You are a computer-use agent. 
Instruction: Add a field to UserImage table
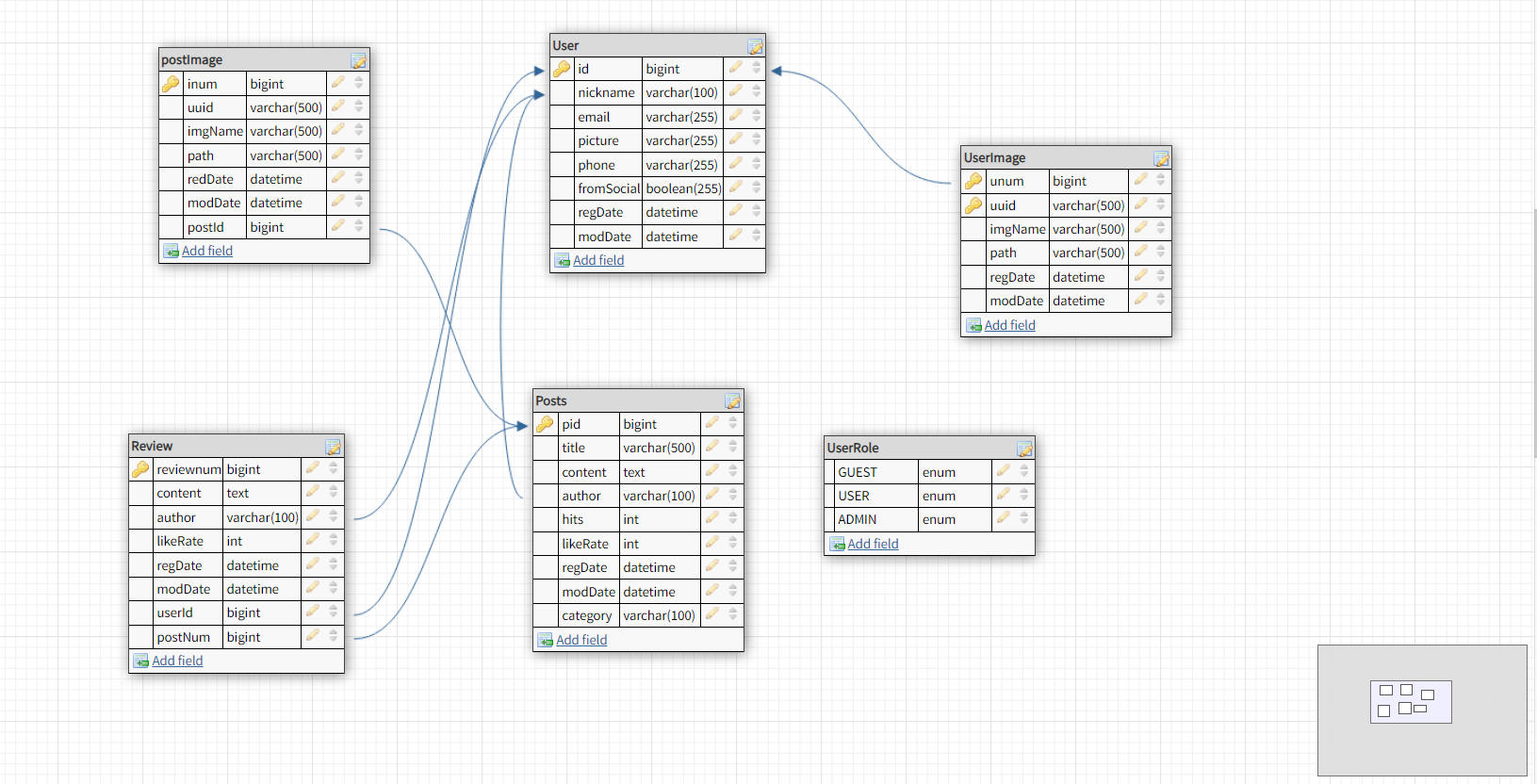point(1009,325)
